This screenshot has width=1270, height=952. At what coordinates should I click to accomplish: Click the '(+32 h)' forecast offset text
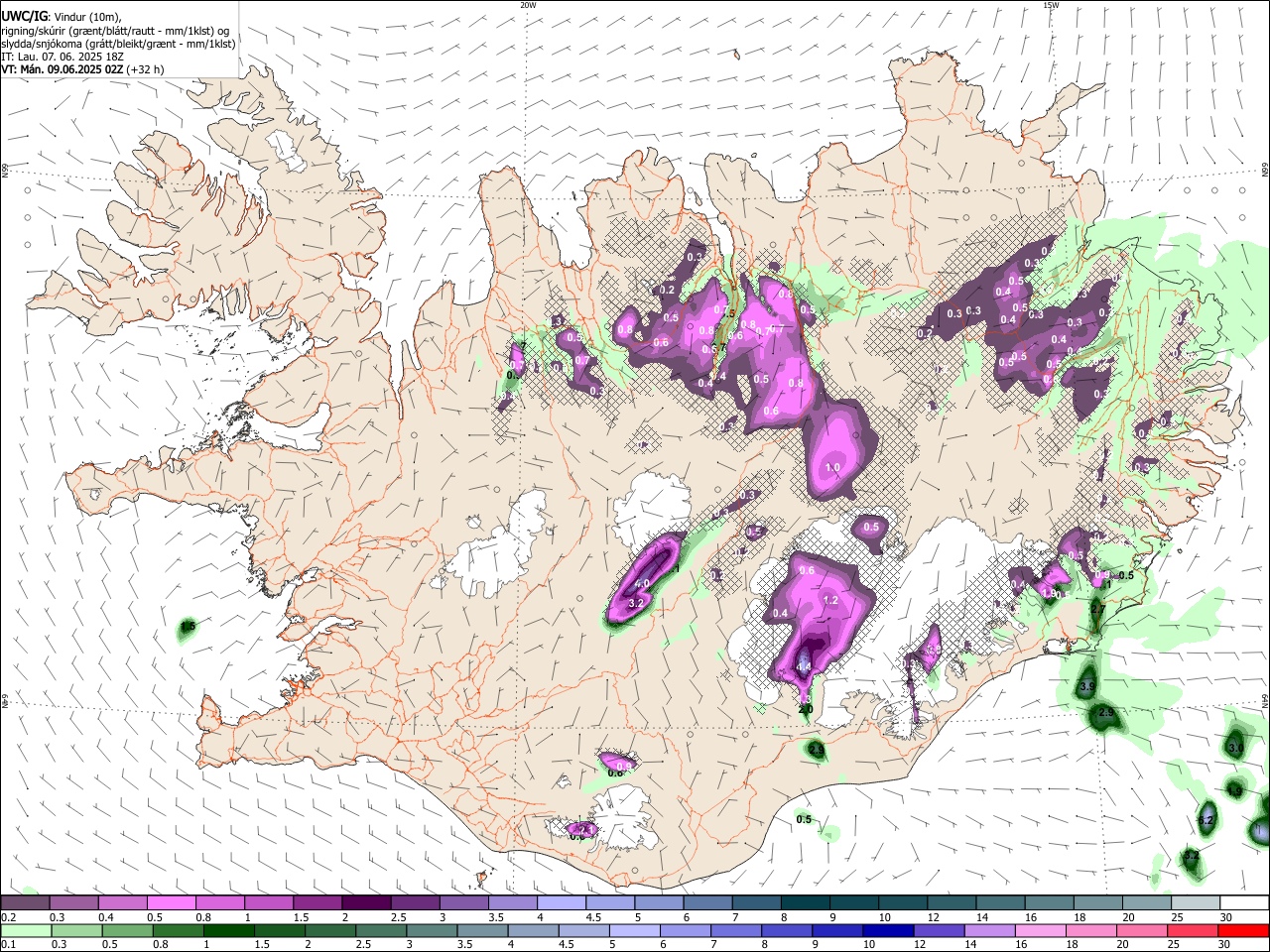pyautogui.click(x=146, y=69)
